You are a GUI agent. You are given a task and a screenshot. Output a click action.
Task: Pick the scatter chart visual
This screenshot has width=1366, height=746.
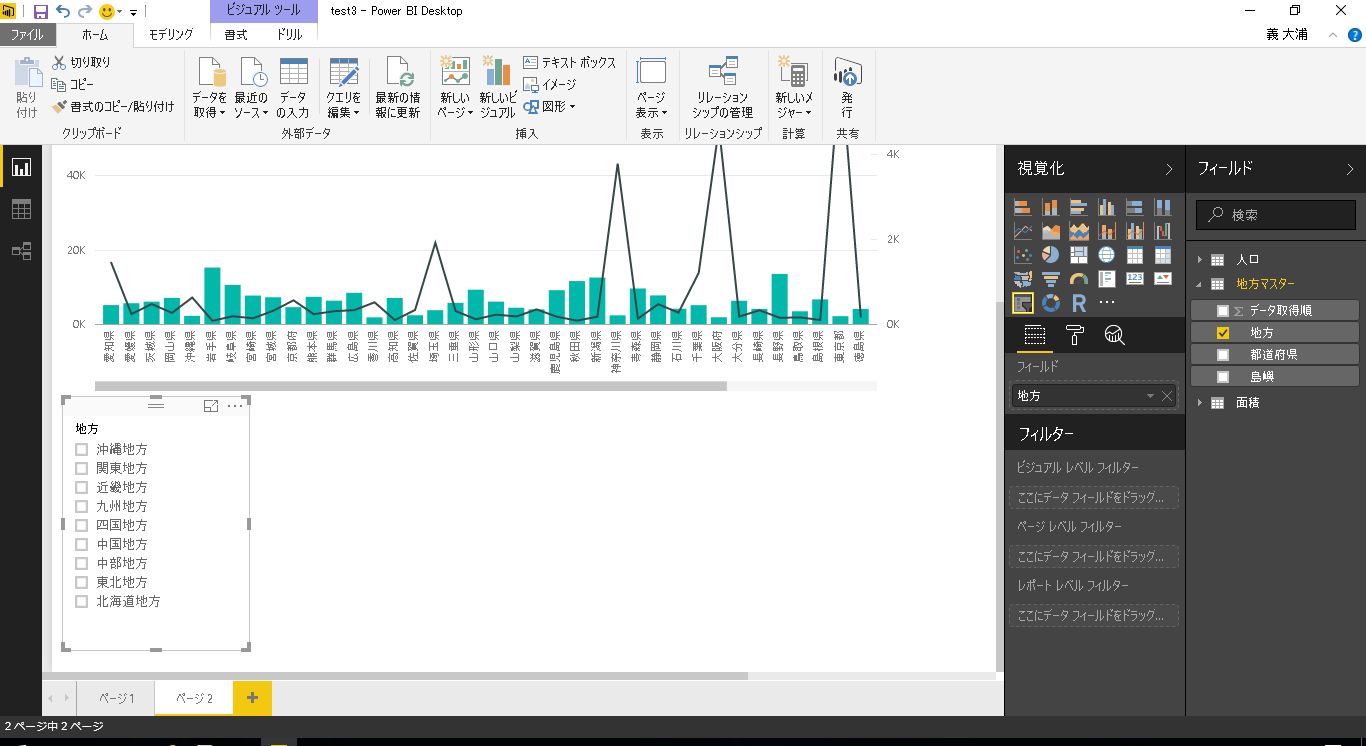coord(1023,255)
